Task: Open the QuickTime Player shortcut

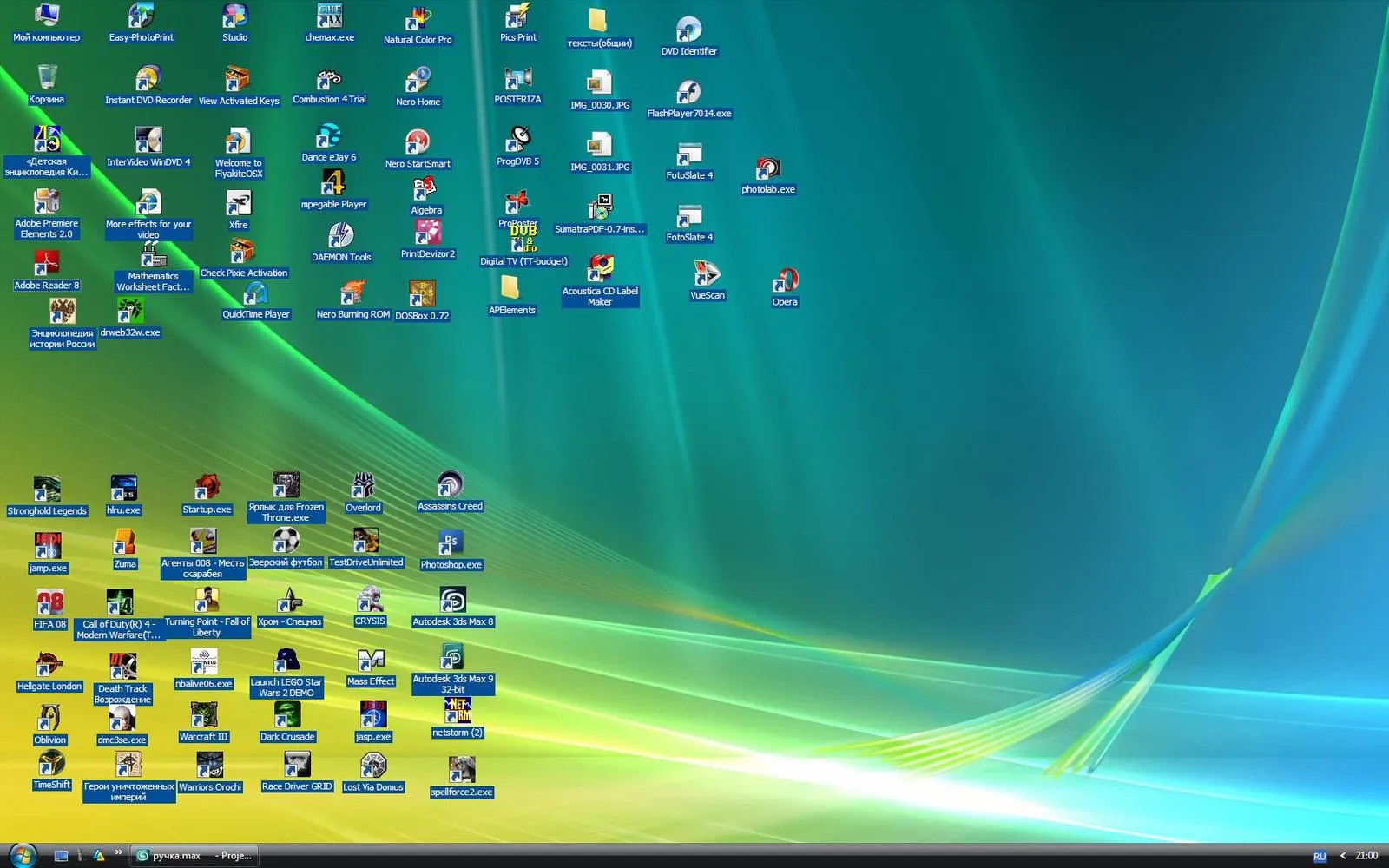Action: point(256,300)
